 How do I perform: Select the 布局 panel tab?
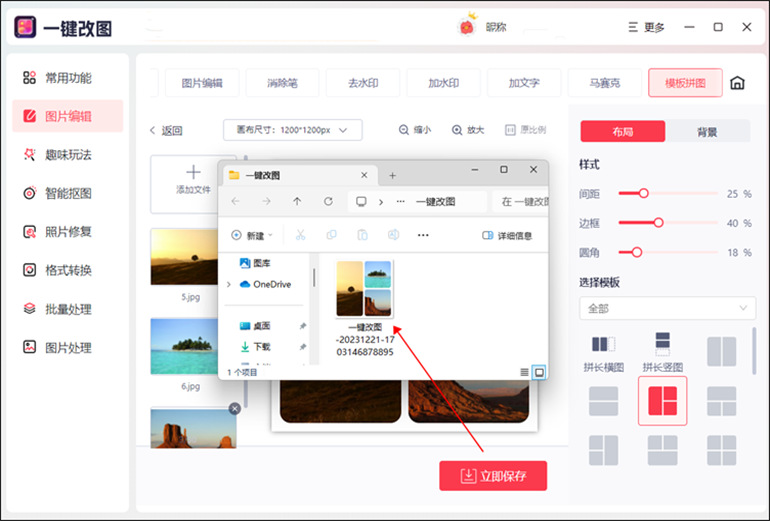point(623,132)
